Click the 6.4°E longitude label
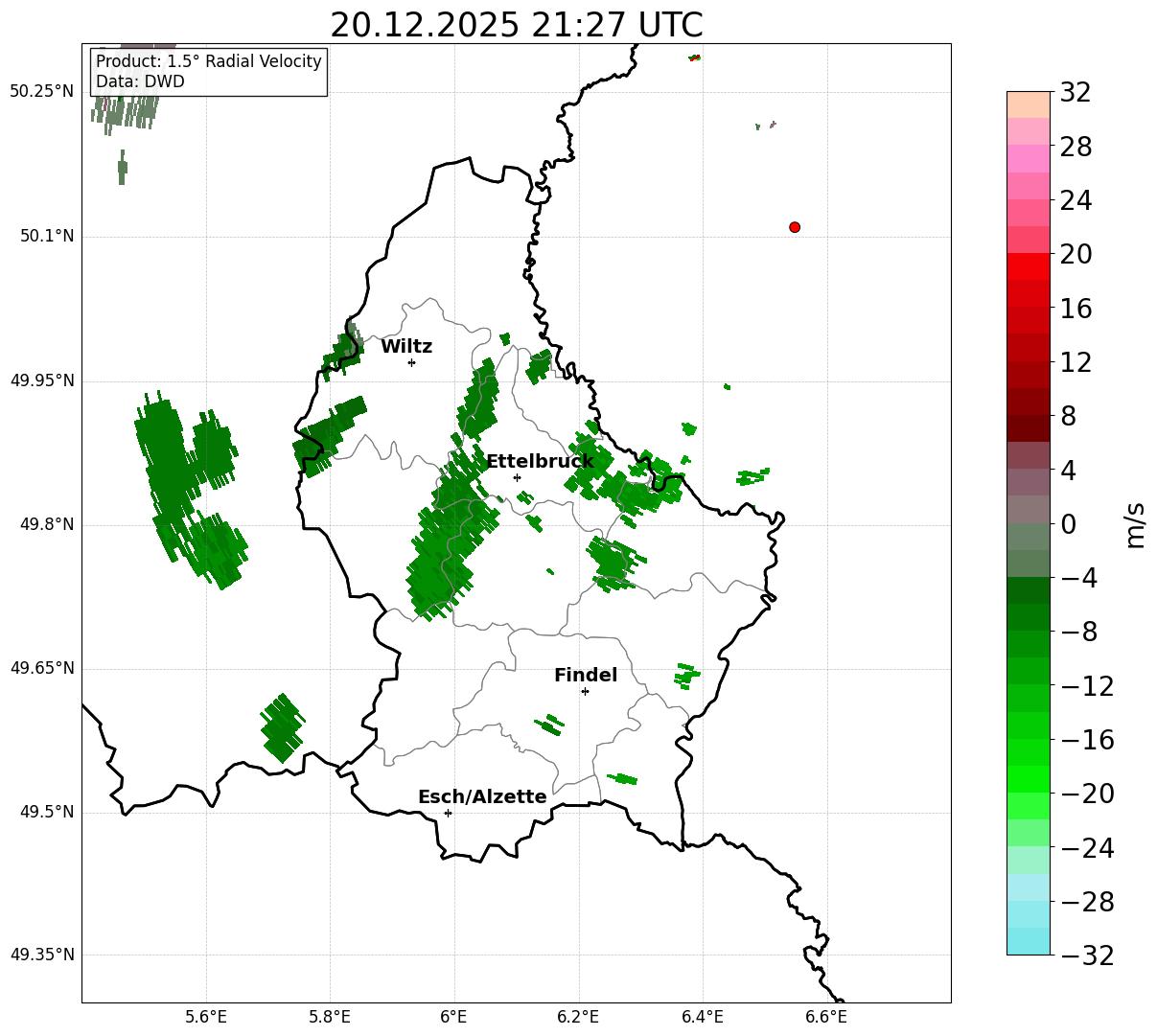The height and width of the screenshot is (1036, 1157). 704,1017
